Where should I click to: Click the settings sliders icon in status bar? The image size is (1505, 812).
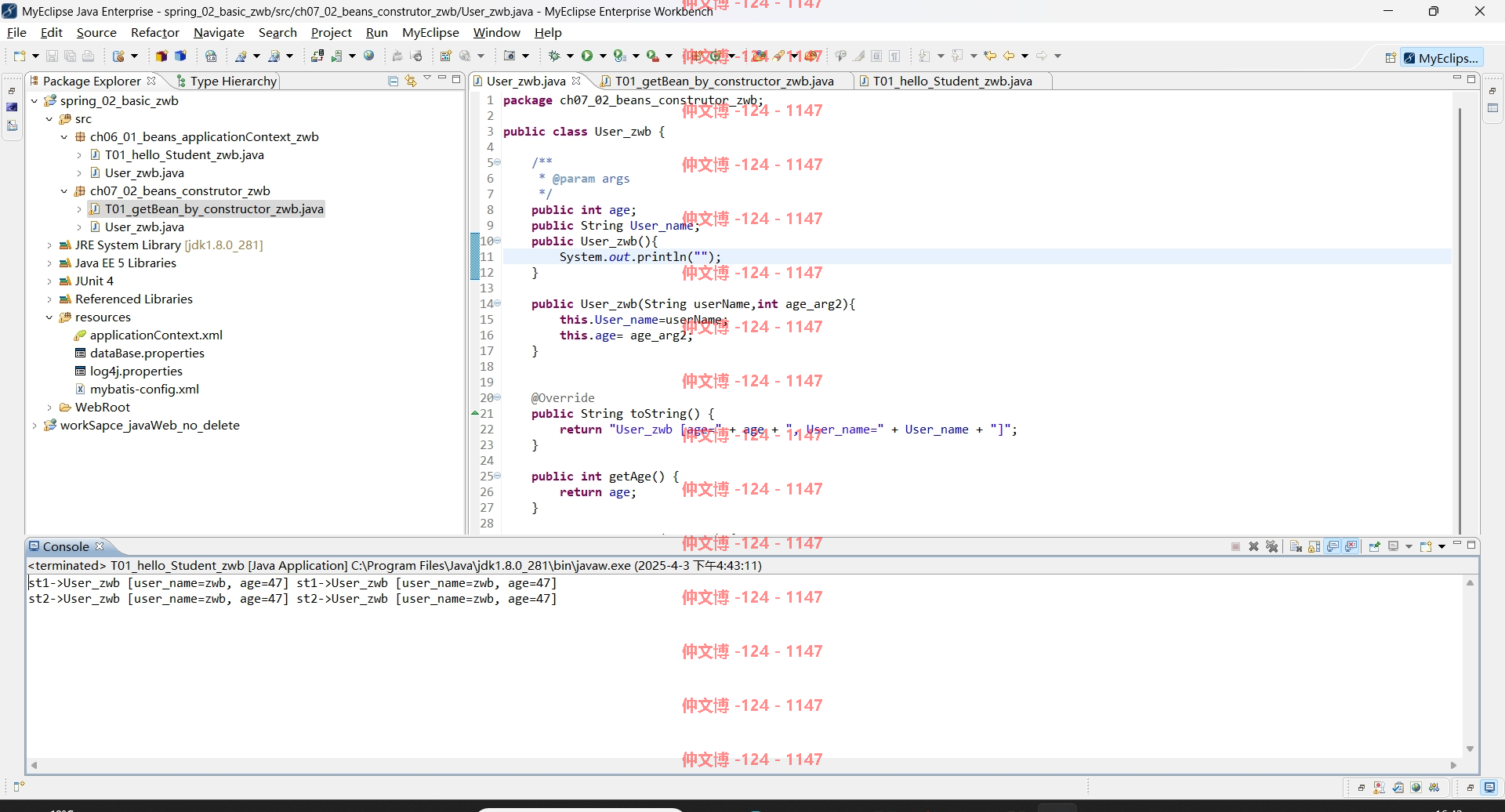pos(1434,788)
